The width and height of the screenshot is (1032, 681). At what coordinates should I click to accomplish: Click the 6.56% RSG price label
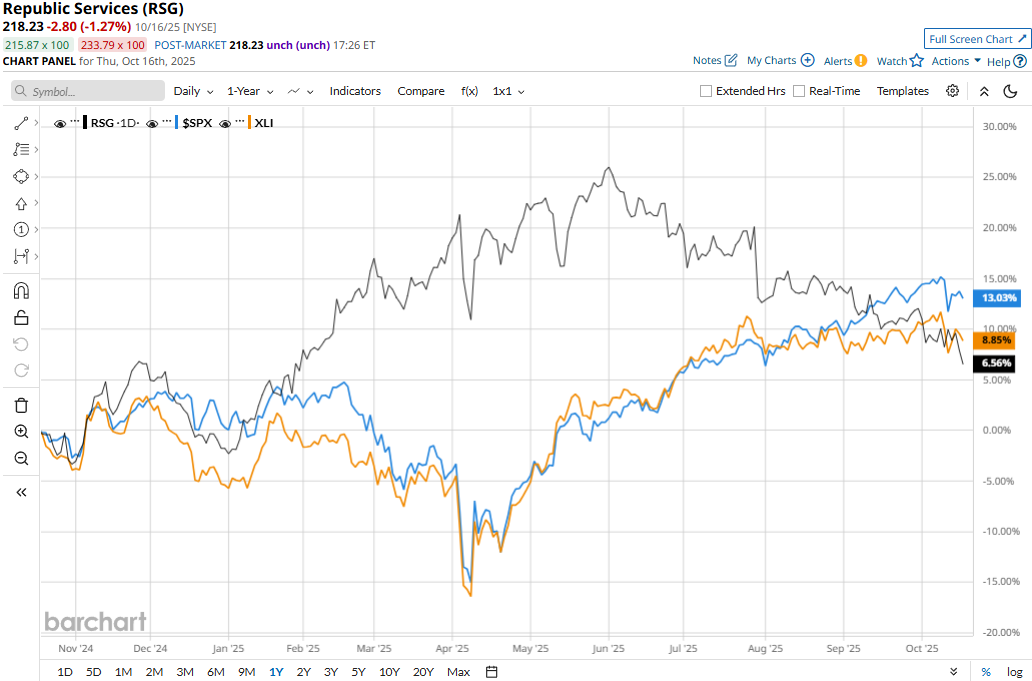click(x=994, y=363)
